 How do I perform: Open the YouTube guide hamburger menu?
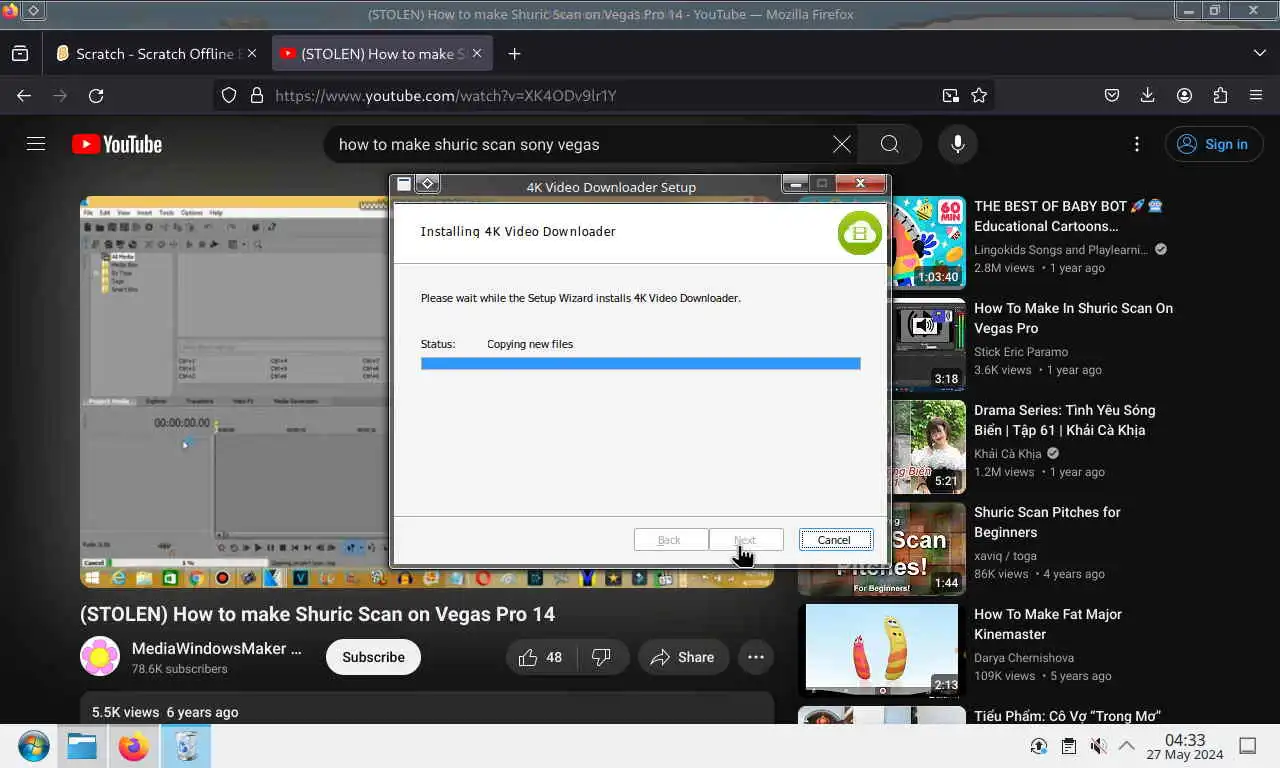click(36, 144)
